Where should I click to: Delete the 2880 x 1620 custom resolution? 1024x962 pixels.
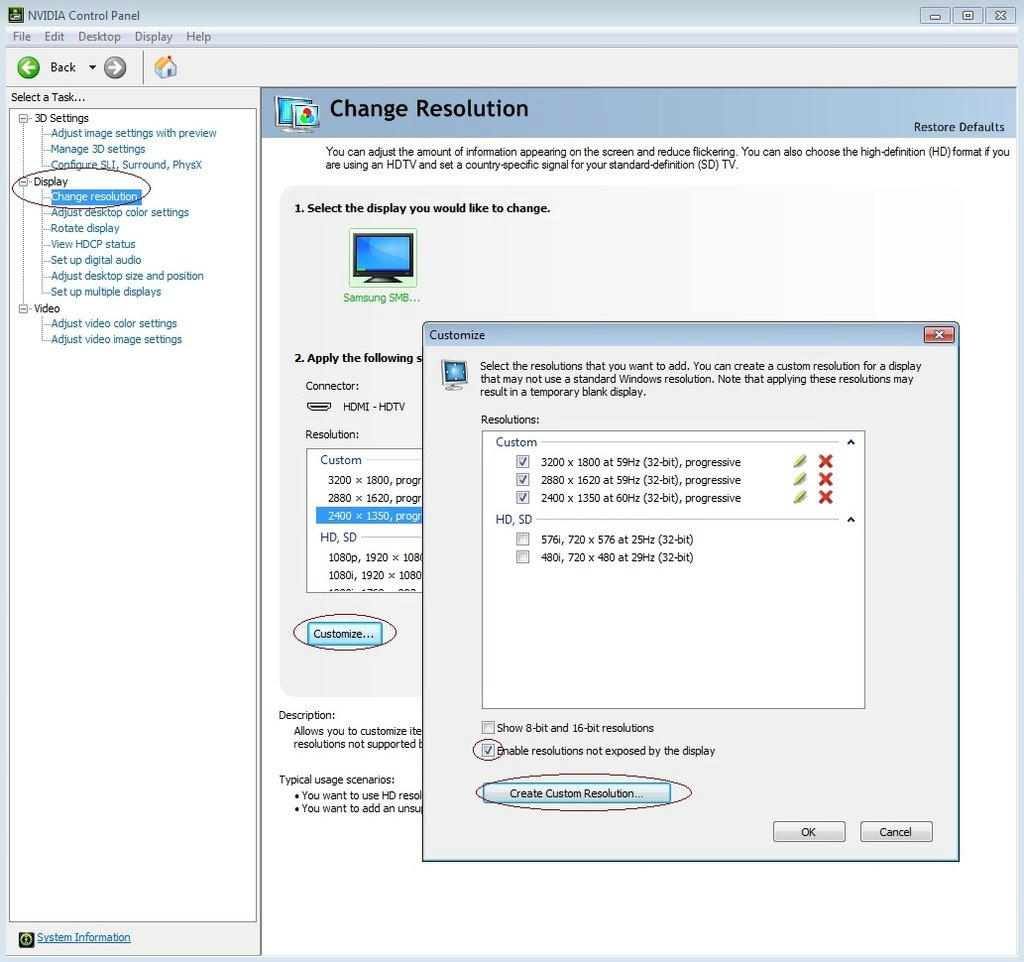(825, 480)
